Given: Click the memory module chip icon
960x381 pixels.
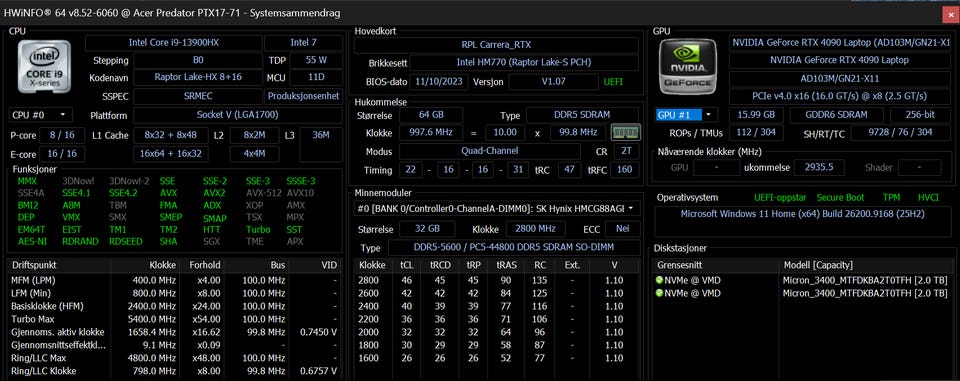Looking at the screenshot, I should coord(626,132).
